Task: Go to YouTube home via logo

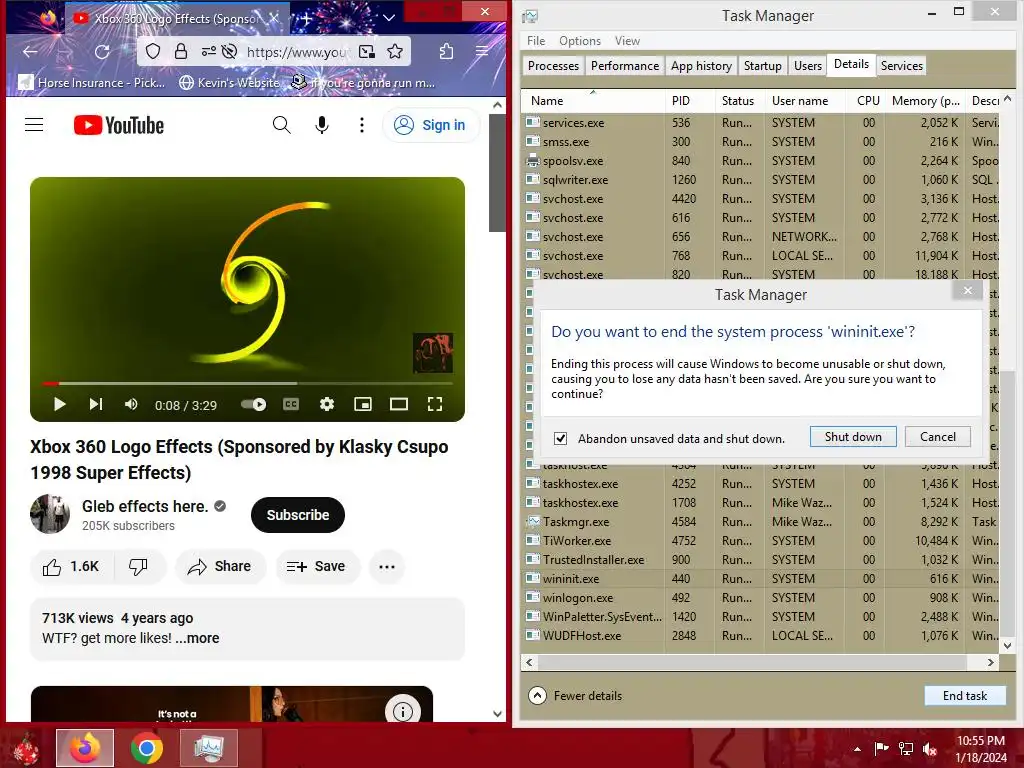Action: (x=119, y=125)
